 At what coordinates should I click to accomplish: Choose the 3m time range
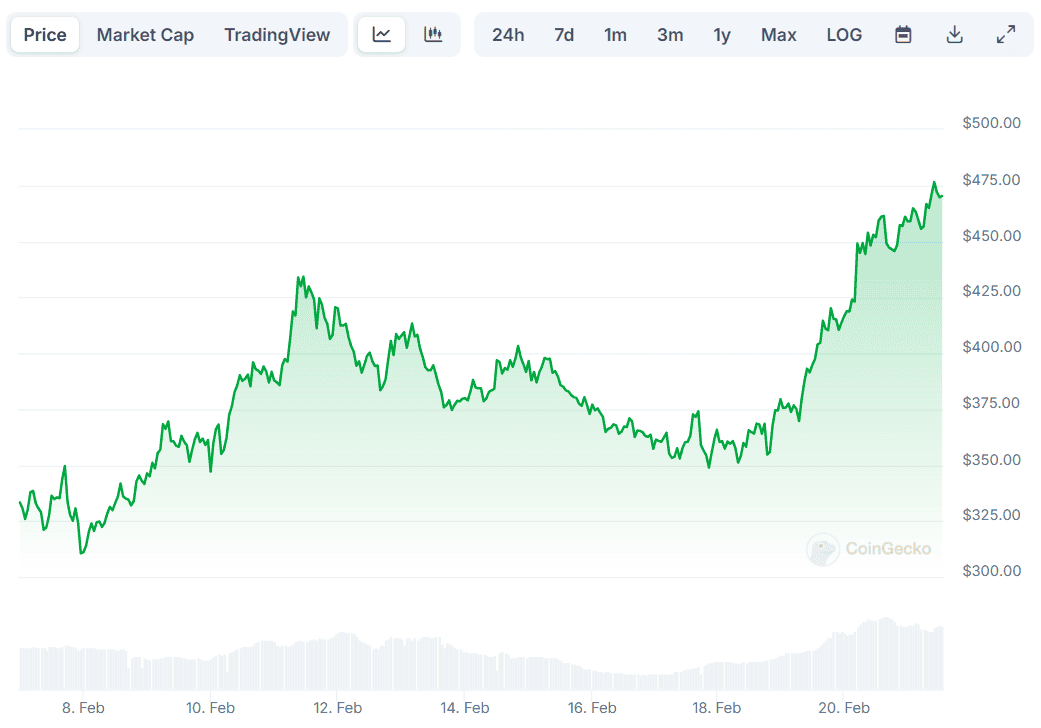click(670, 35)
